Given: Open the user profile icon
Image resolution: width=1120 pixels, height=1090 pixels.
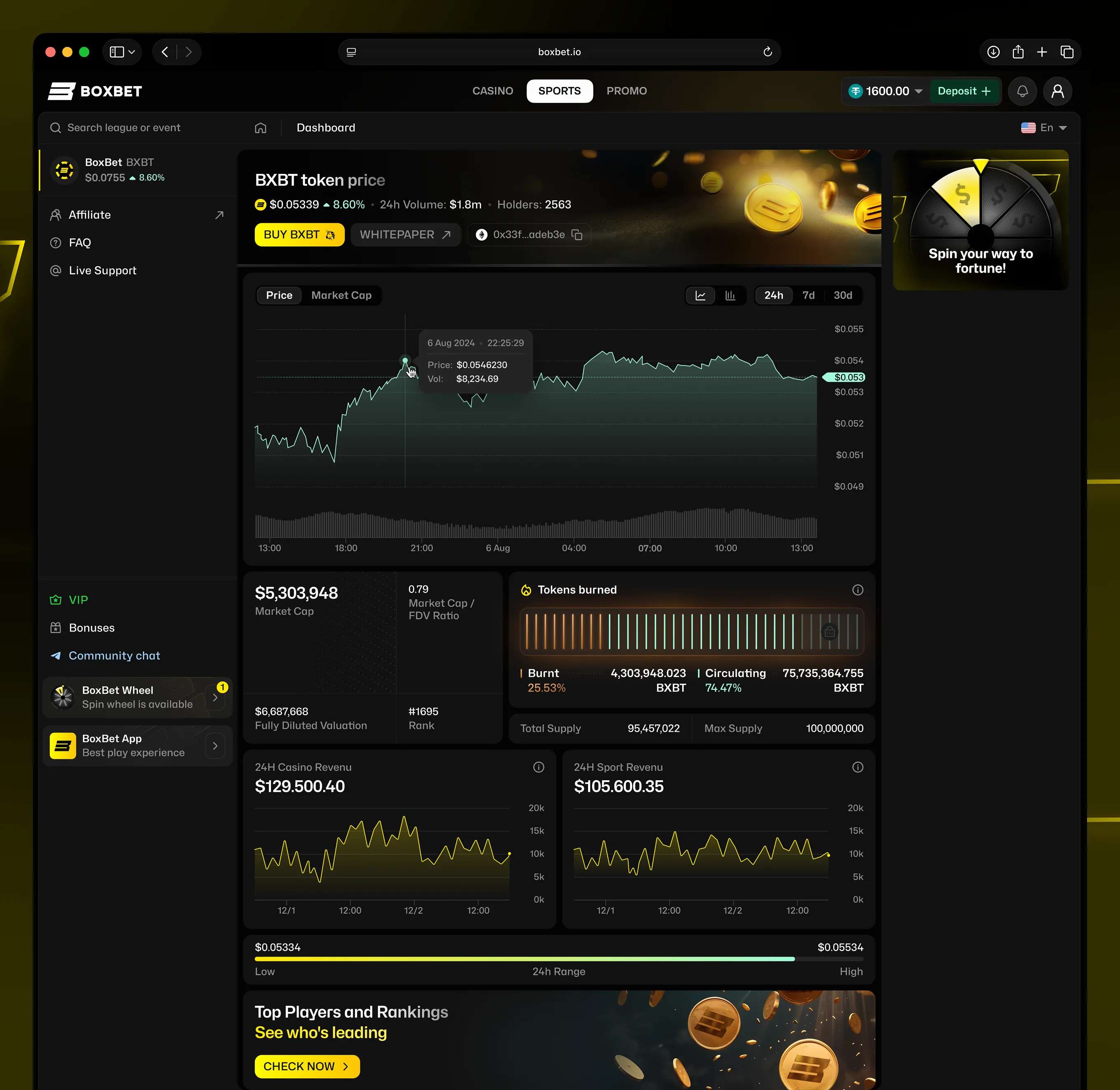Looking at the screenshot, I should [1057, 91].
